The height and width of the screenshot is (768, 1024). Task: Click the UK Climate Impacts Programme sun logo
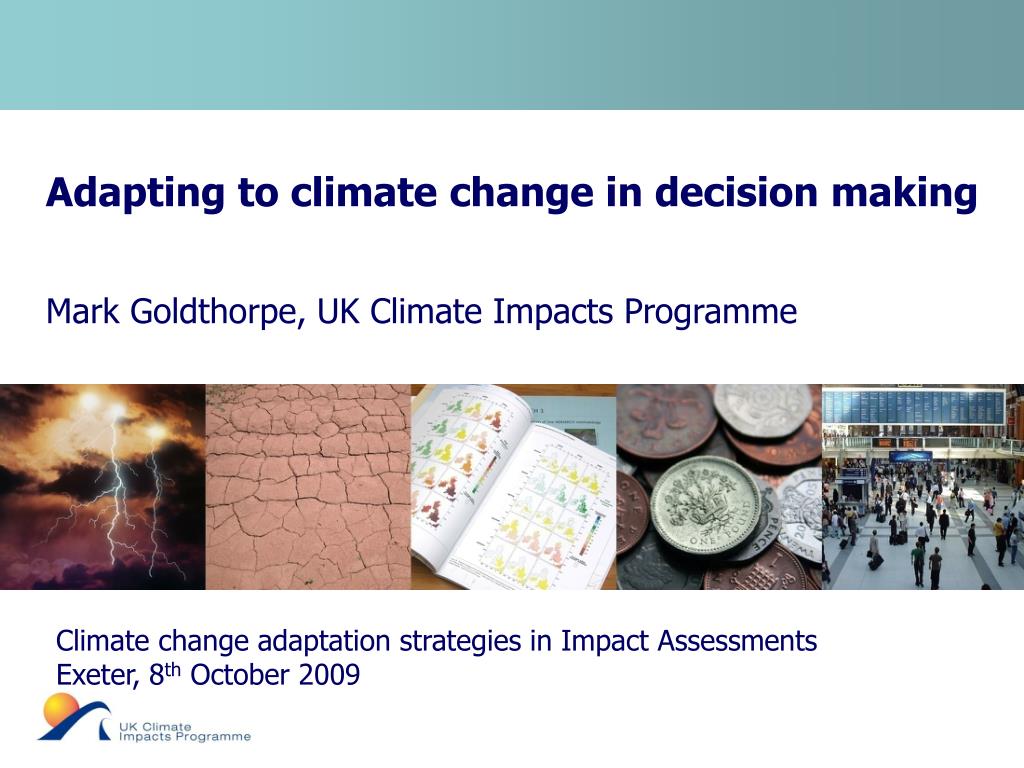point(74,717)
